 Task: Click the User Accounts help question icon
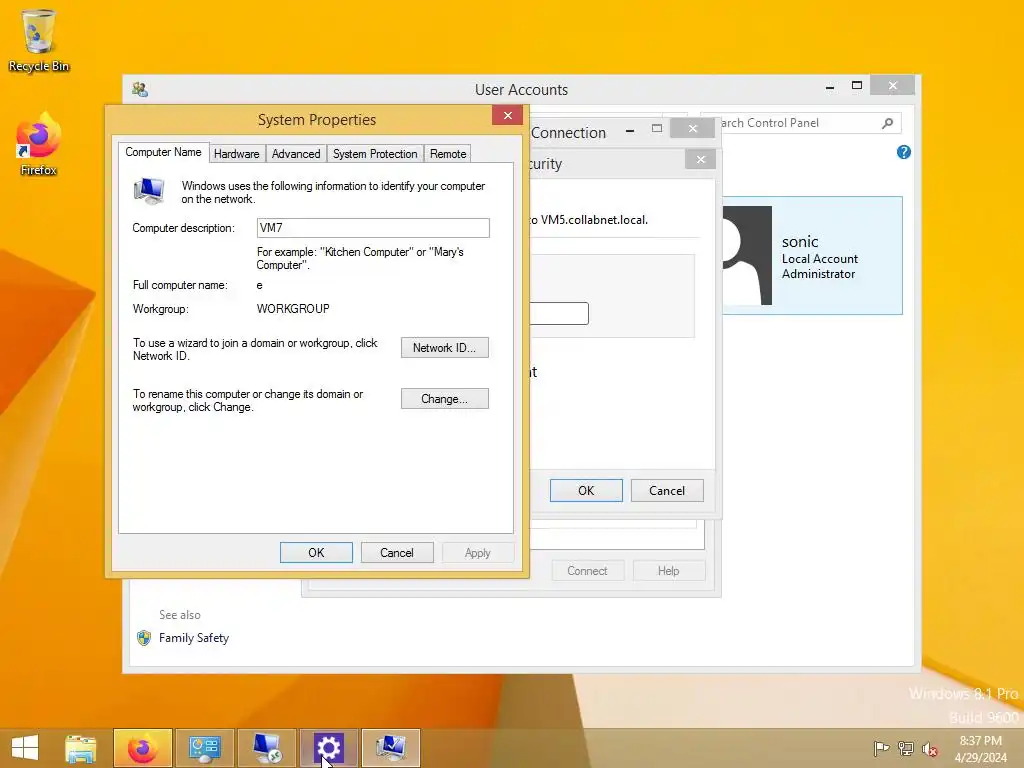904,152
